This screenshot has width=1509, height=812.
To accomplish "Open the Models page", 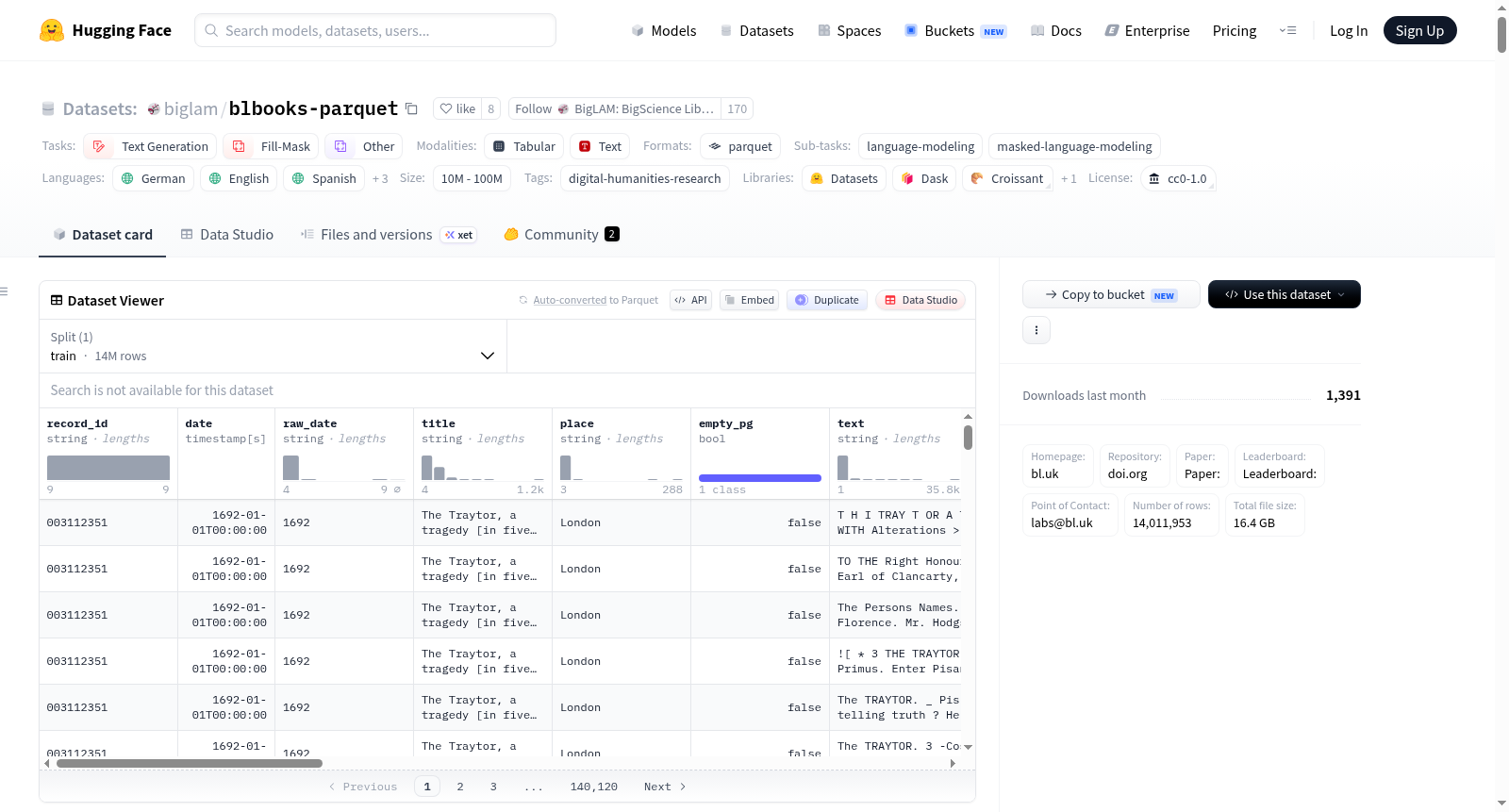I will pos(664,30).
